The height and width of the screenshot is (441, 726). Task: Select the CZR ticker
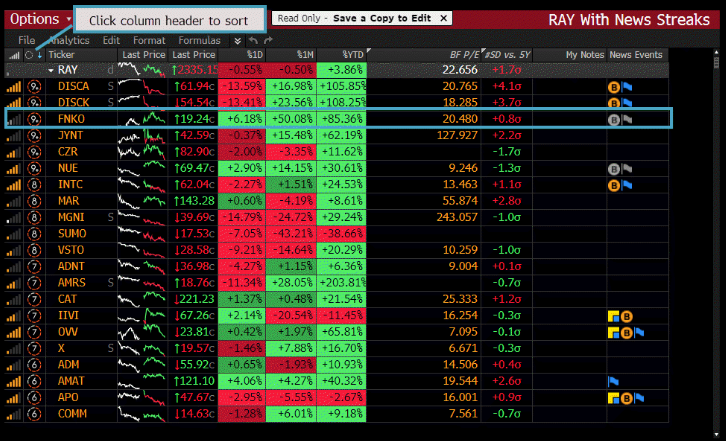[x=68, y=152]
